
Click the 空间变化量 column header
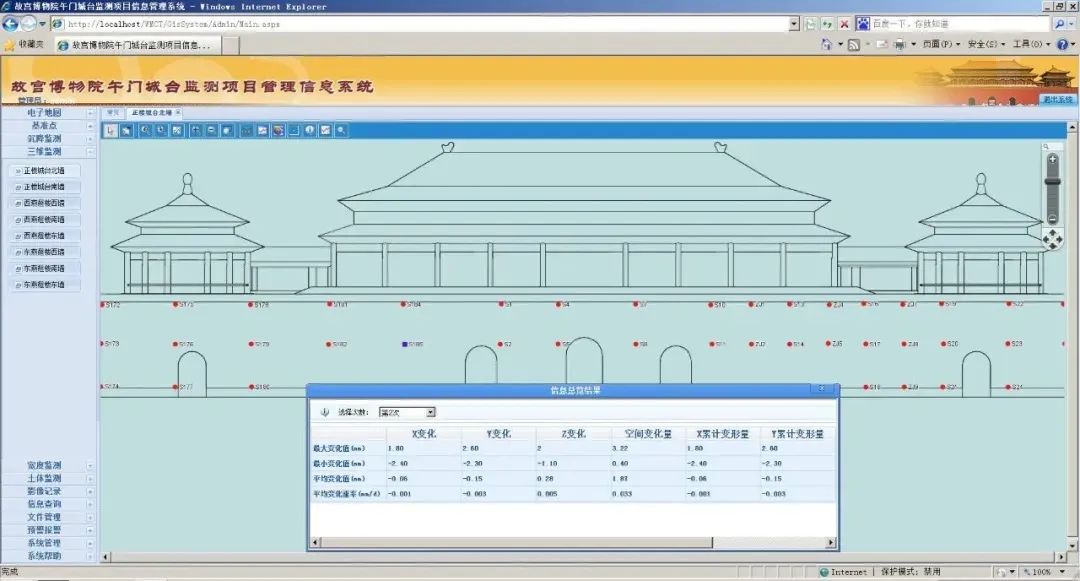coord(648,434)
